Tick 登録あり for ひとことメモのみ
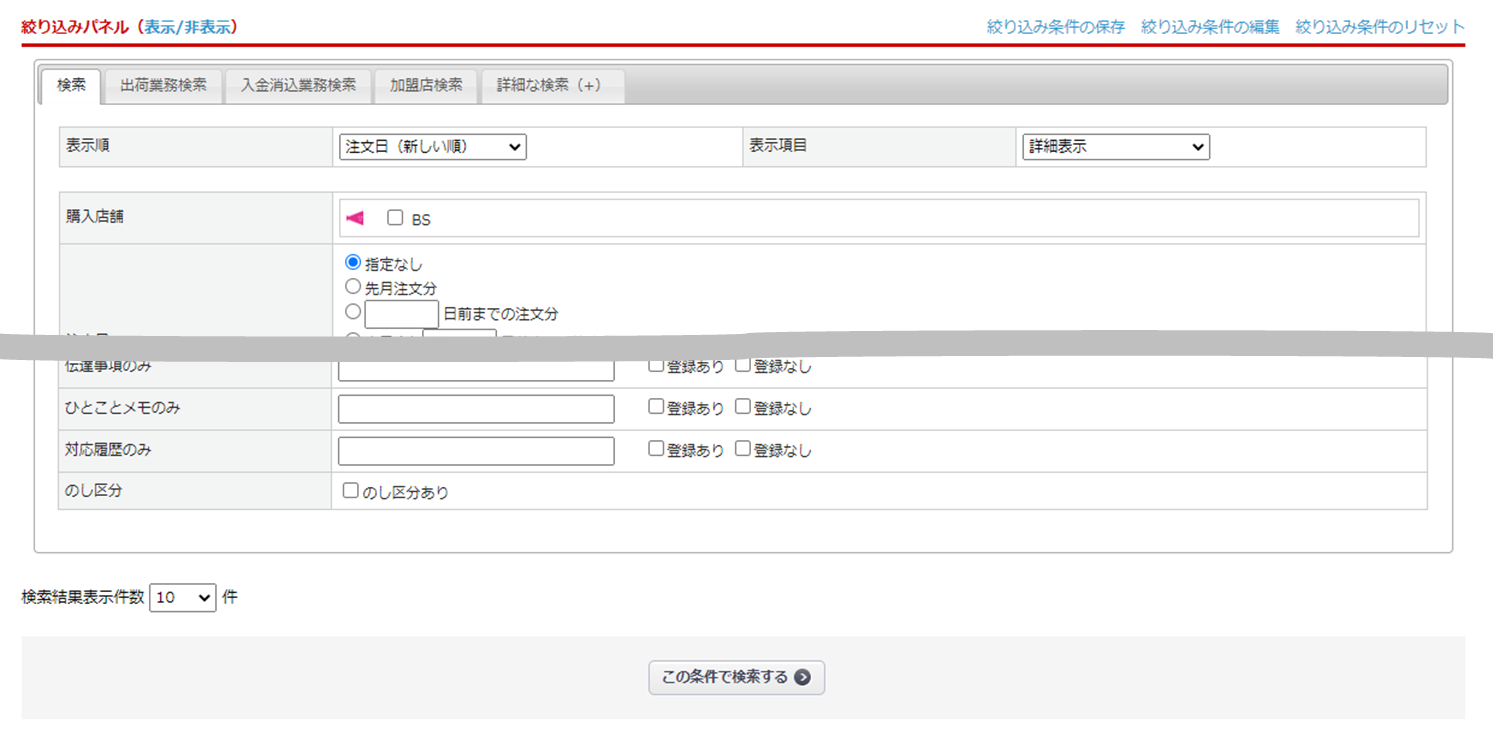This screenshot has width=1493, height=748. pos(656,407)
